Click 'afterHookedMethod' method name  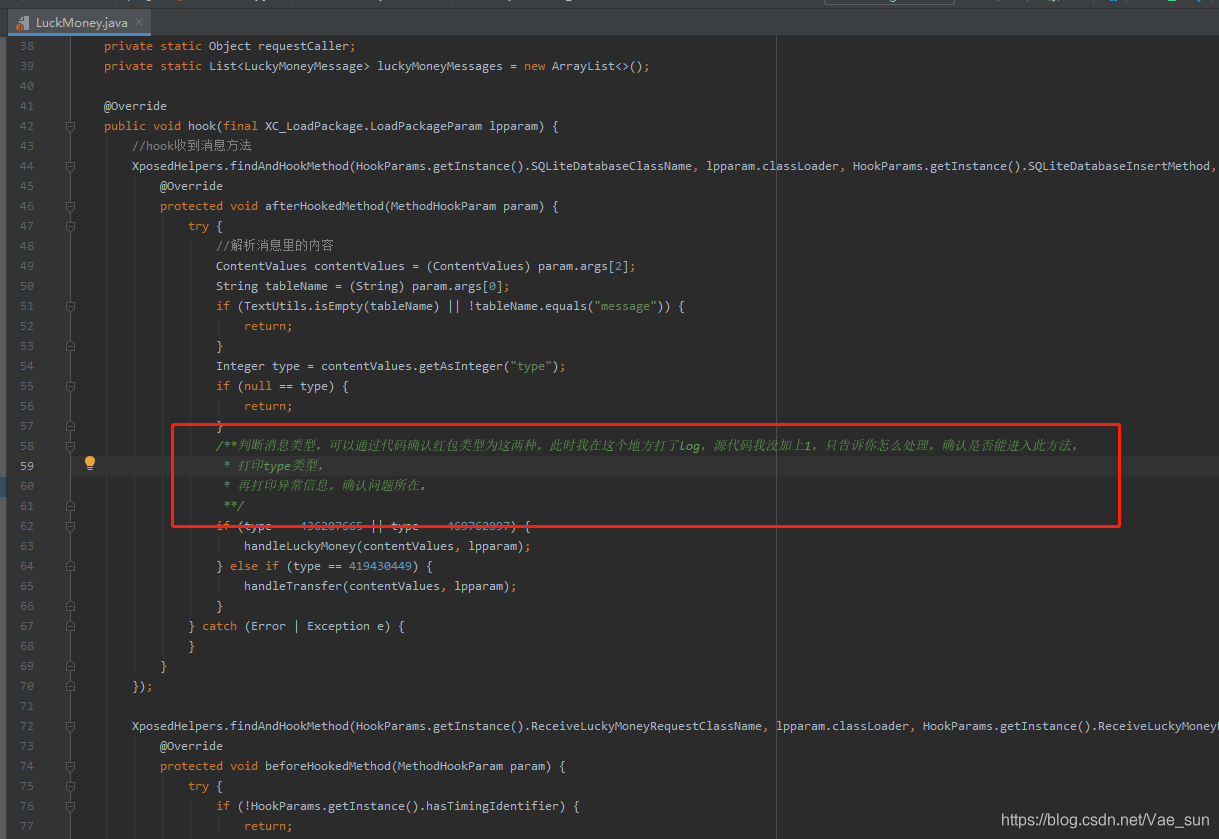coord(324,206)
